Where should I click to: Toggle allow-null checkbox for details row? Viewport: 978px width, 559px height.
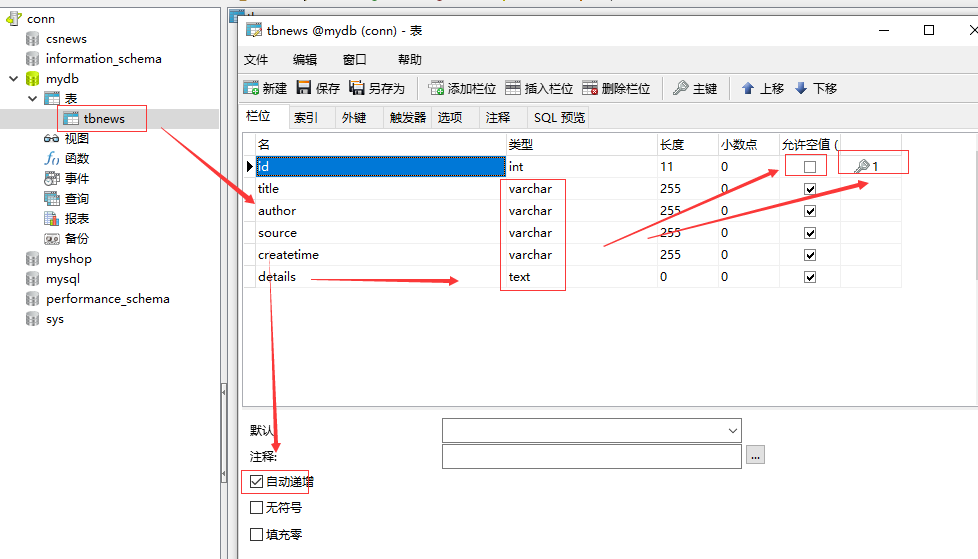click(x=810, y=277)
